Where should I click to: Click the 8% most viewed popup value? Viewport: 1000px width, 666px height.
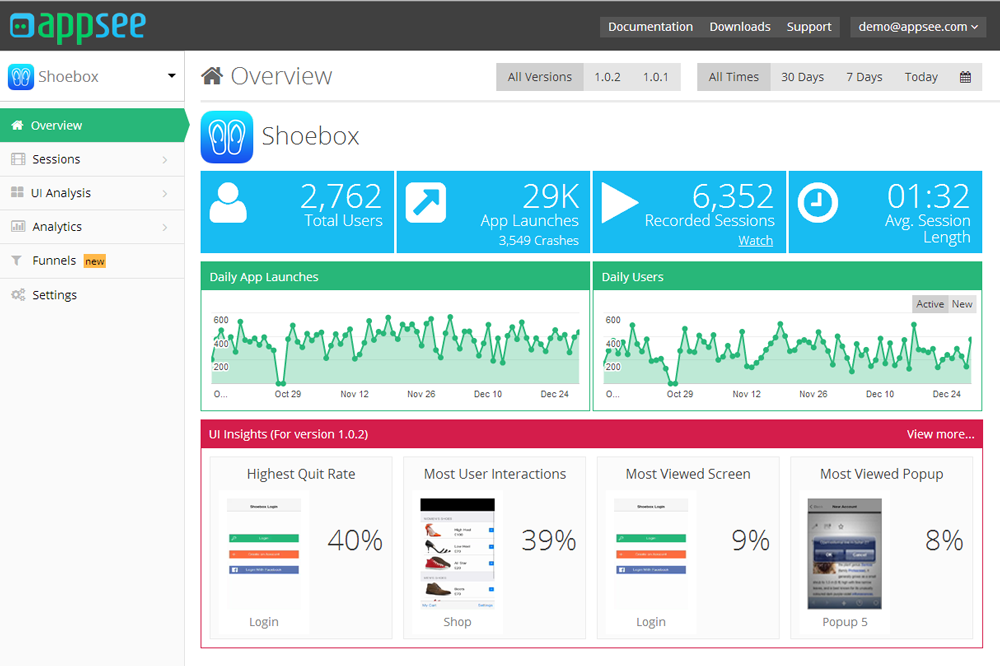(x=944, y=540)
